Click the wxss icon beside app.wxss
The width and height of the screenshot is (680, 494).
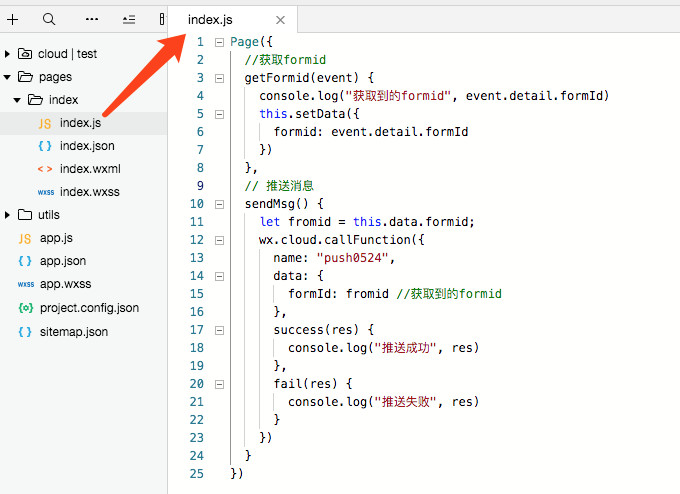pyautogui.click(x=26, y=285)
